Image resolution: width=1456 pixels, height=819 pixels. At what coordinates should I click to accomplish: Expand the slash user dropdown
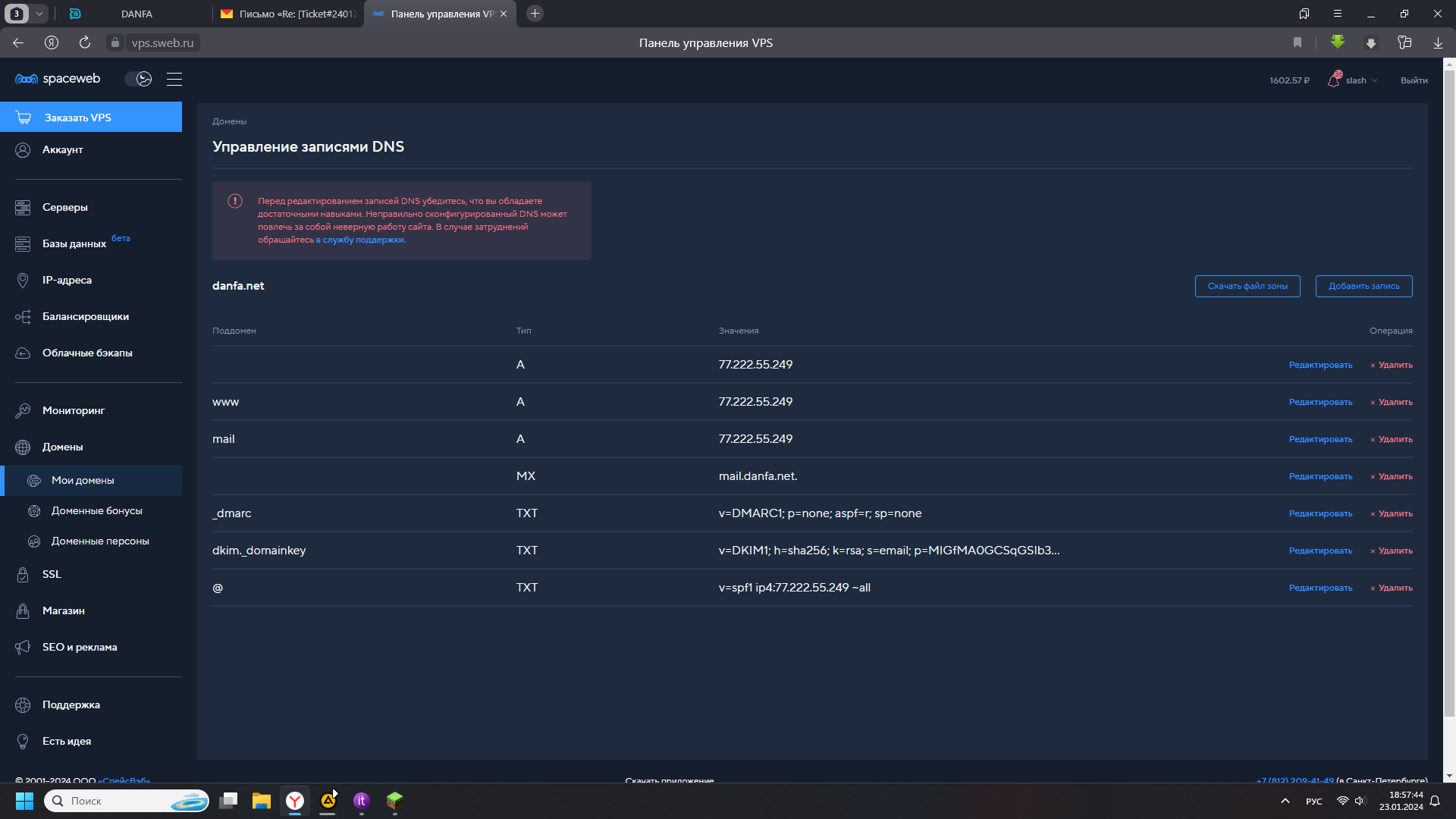coord(1361,80)
